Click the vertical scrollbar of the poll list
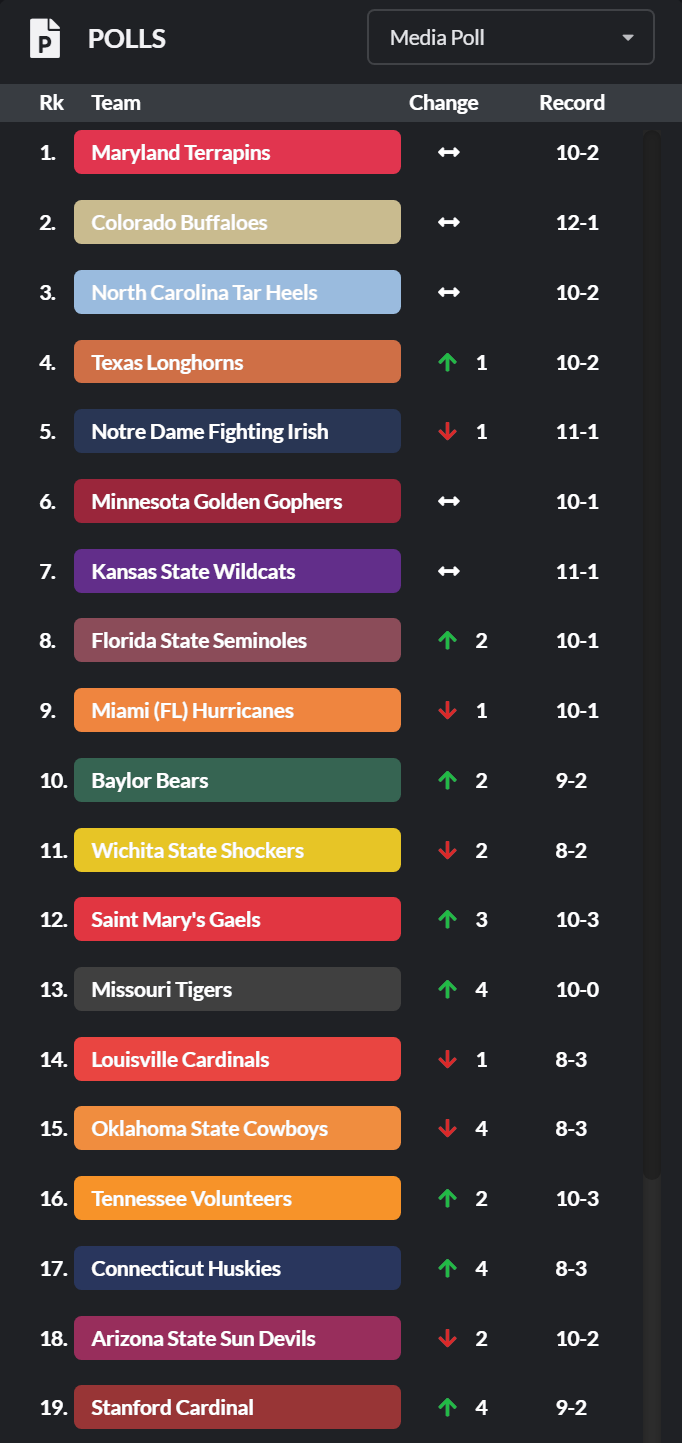Screen dimensions: 682x1443 652,650
